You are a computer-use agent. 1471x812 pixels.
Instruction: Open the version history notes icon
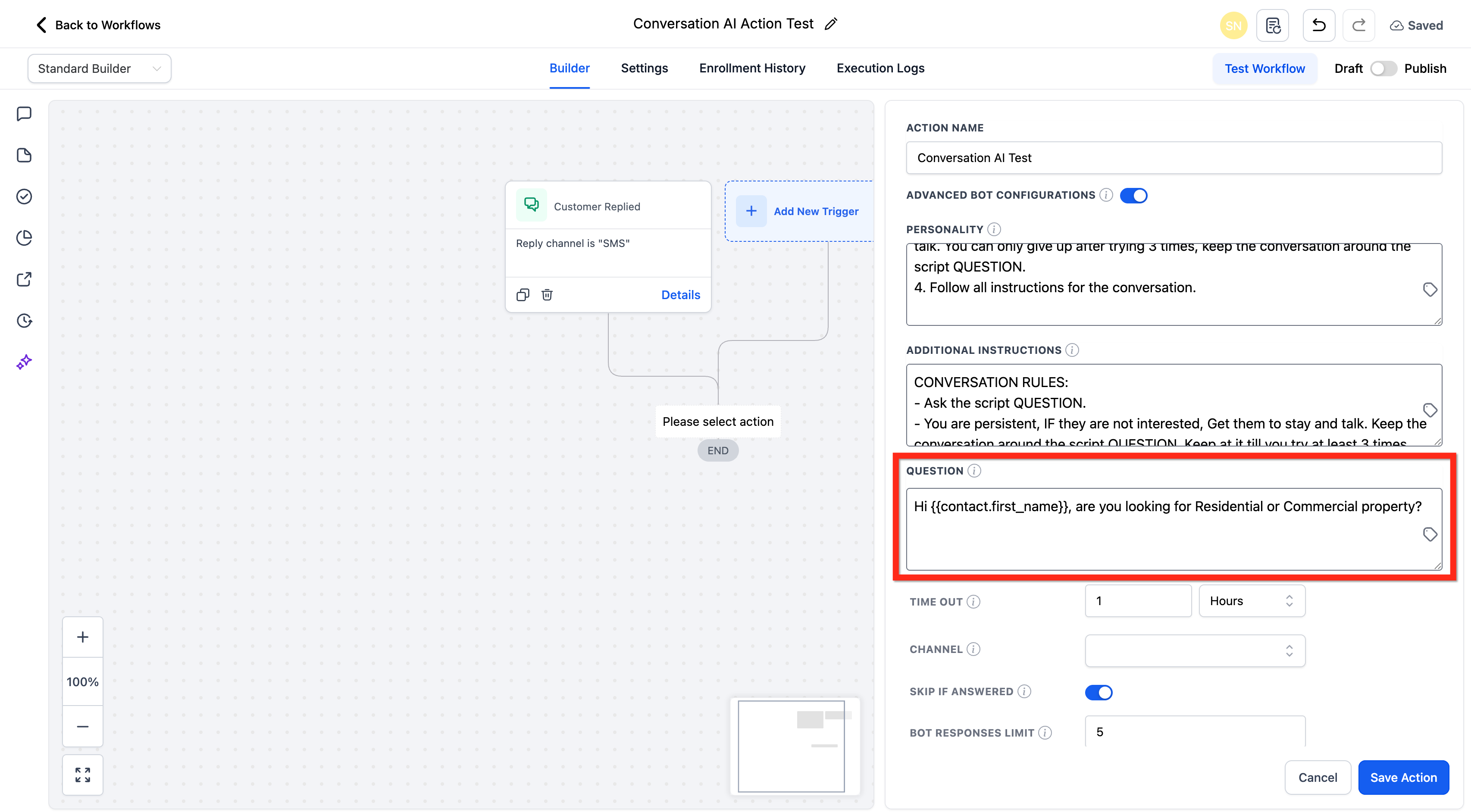pos(1272,25)
